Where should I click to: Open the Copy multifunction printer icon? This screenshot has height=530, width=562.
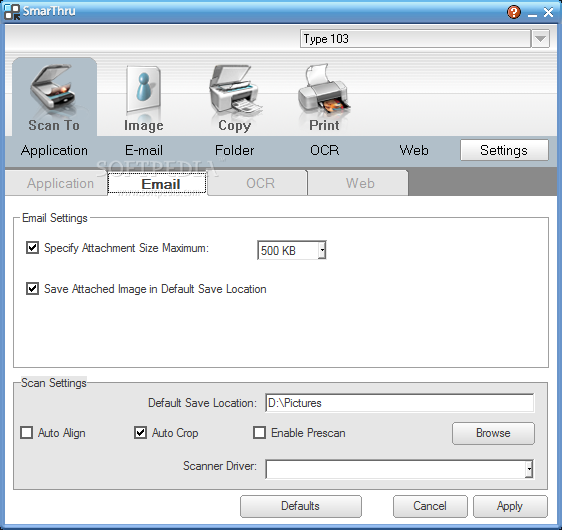coord(235,97)
